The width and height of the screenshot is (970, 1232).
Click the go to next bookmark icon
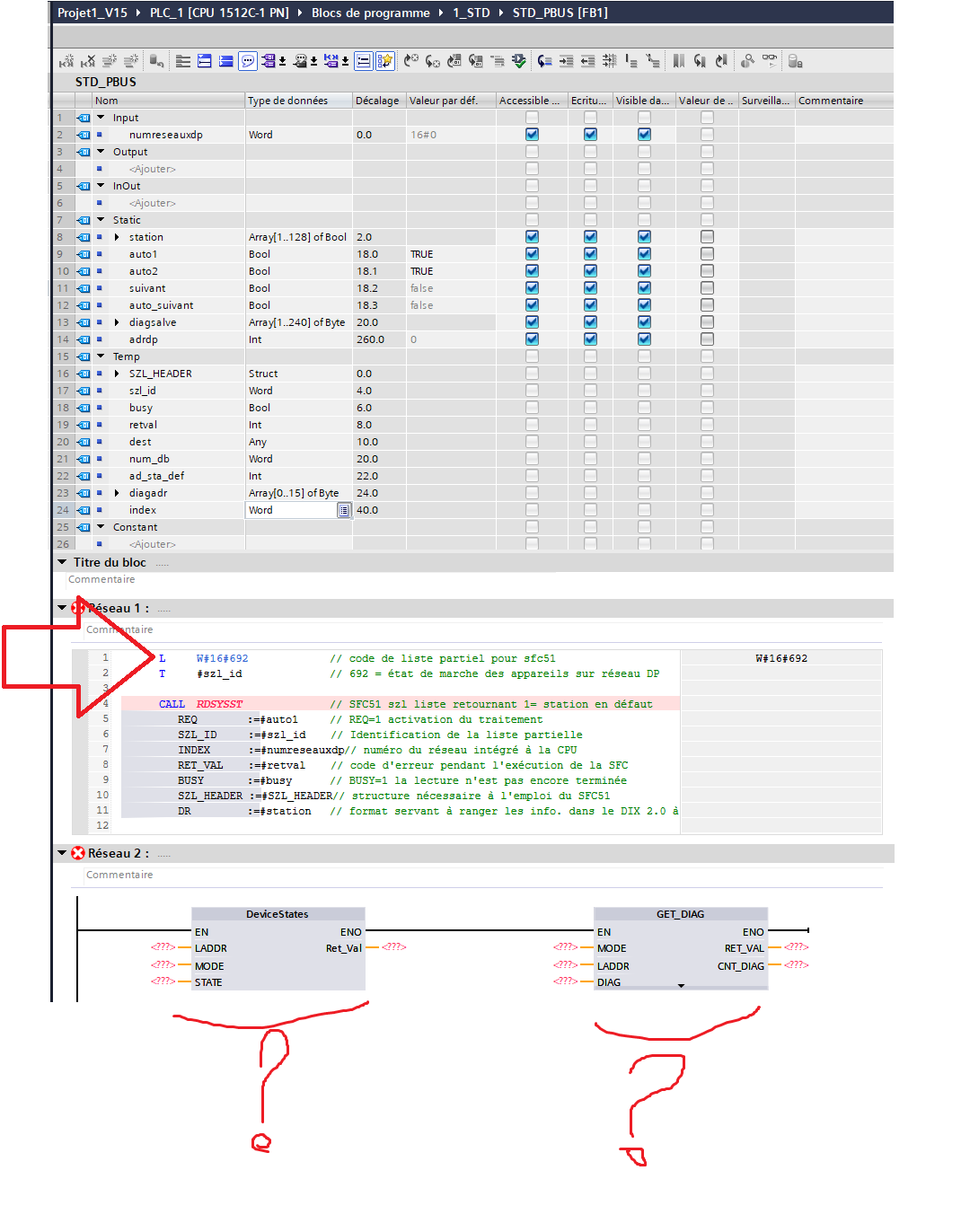(x=700, y=61)
